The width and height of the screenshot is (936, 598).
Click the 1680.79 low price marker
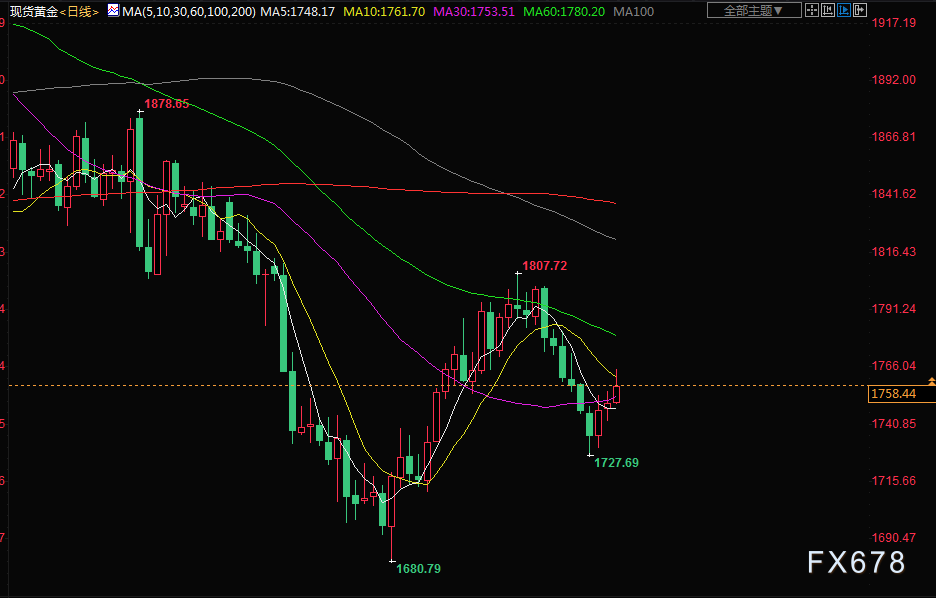coord(418,569)
